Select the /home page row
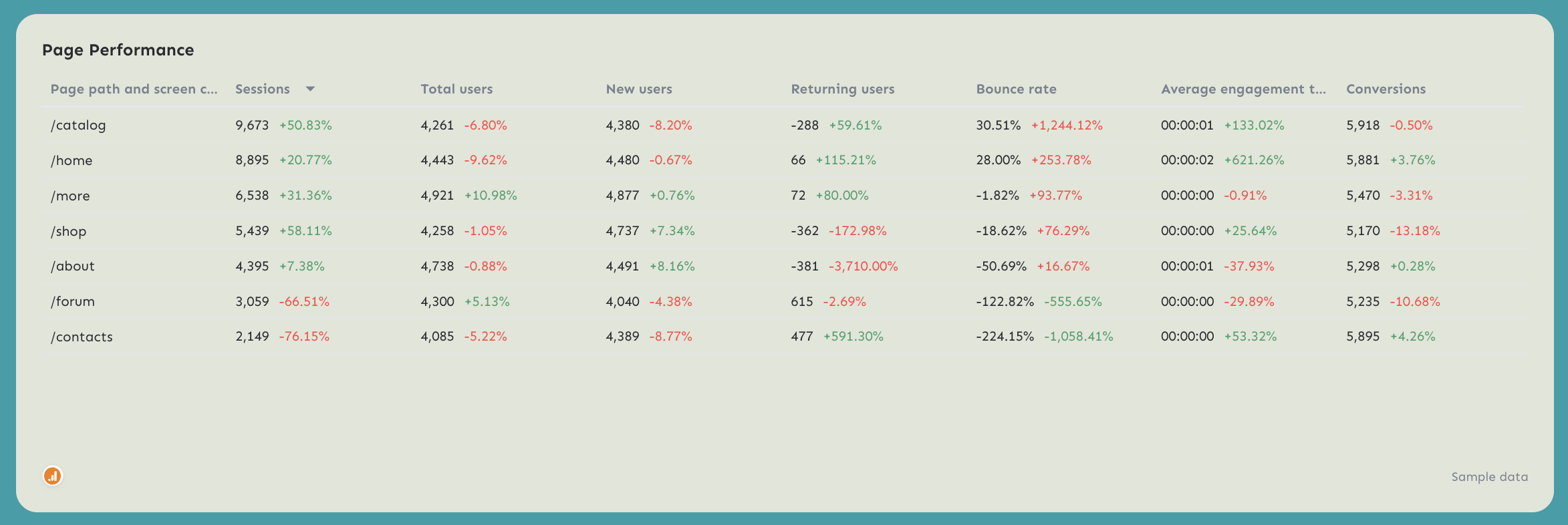Screen dimensions: 1568x525 (x=72, y=160)
